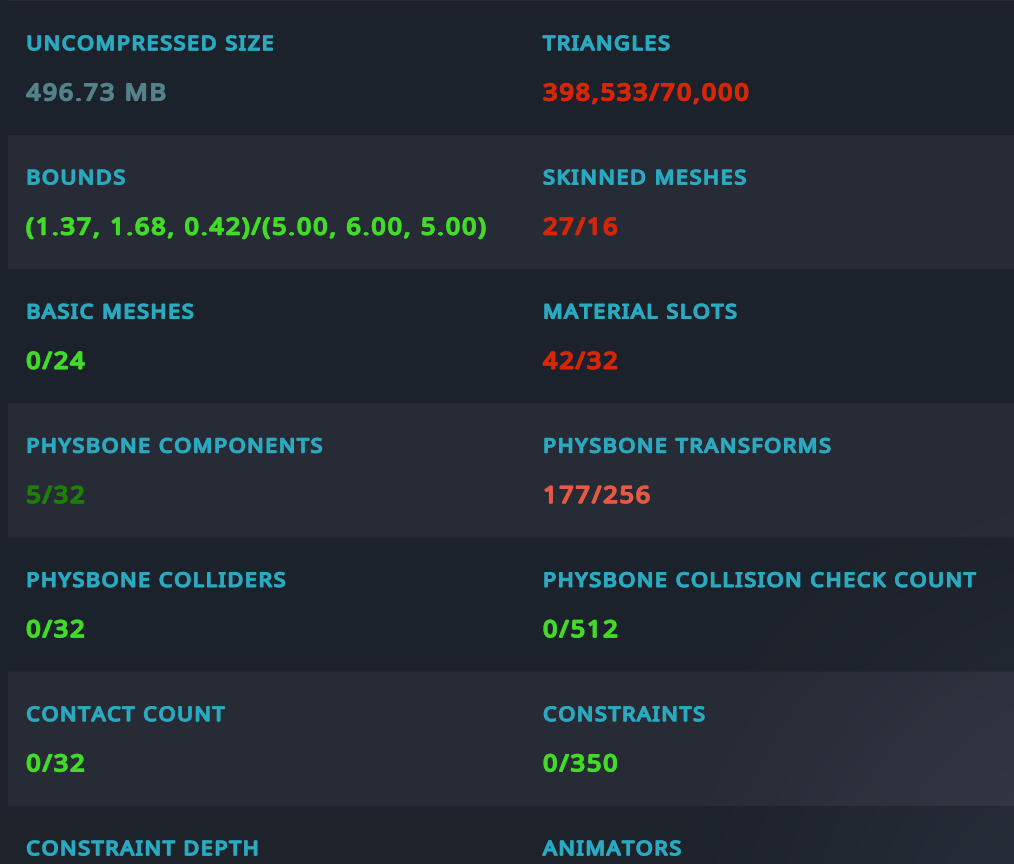Click the 398,533/70,000 triangles value
1014x864 pixels.
(x=645, y=92)
